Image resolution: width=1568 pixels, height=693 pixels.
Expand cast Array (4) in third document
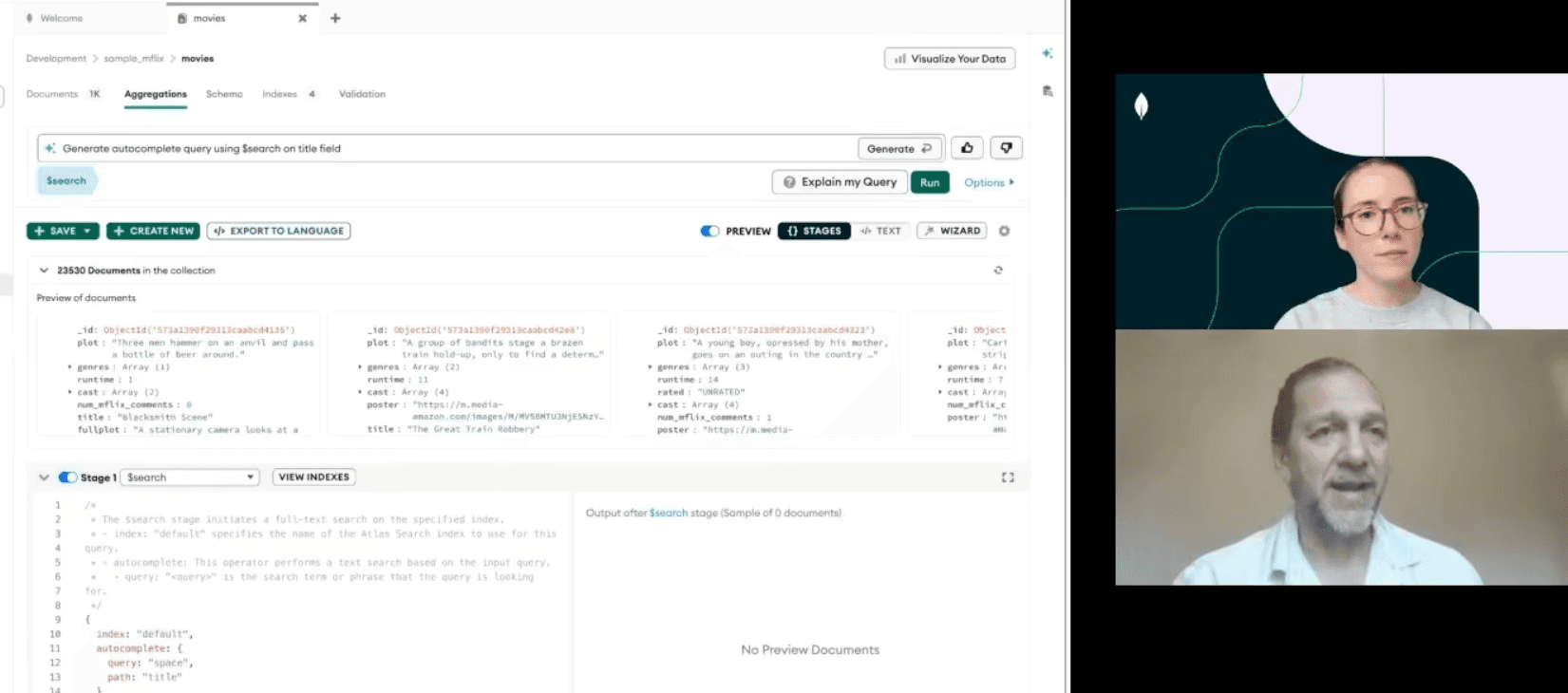click(651, 403)
